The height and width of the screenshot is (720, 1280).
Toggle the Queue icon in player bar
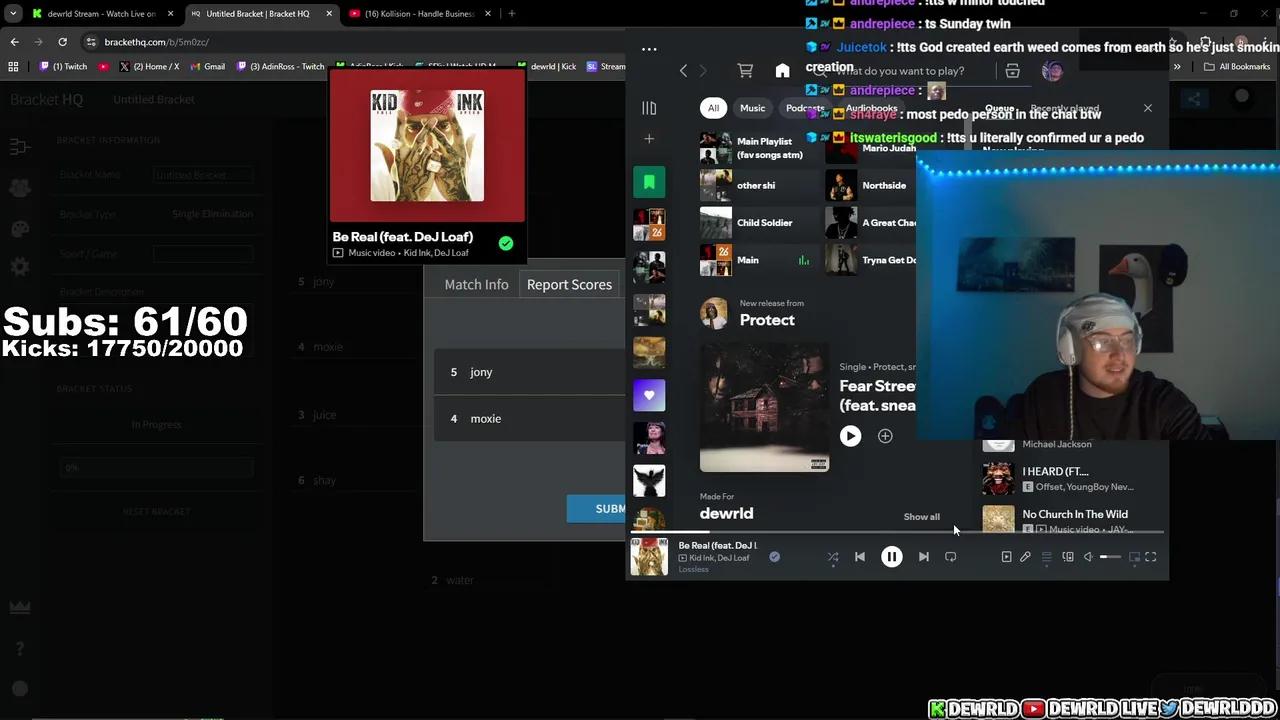1046,557
